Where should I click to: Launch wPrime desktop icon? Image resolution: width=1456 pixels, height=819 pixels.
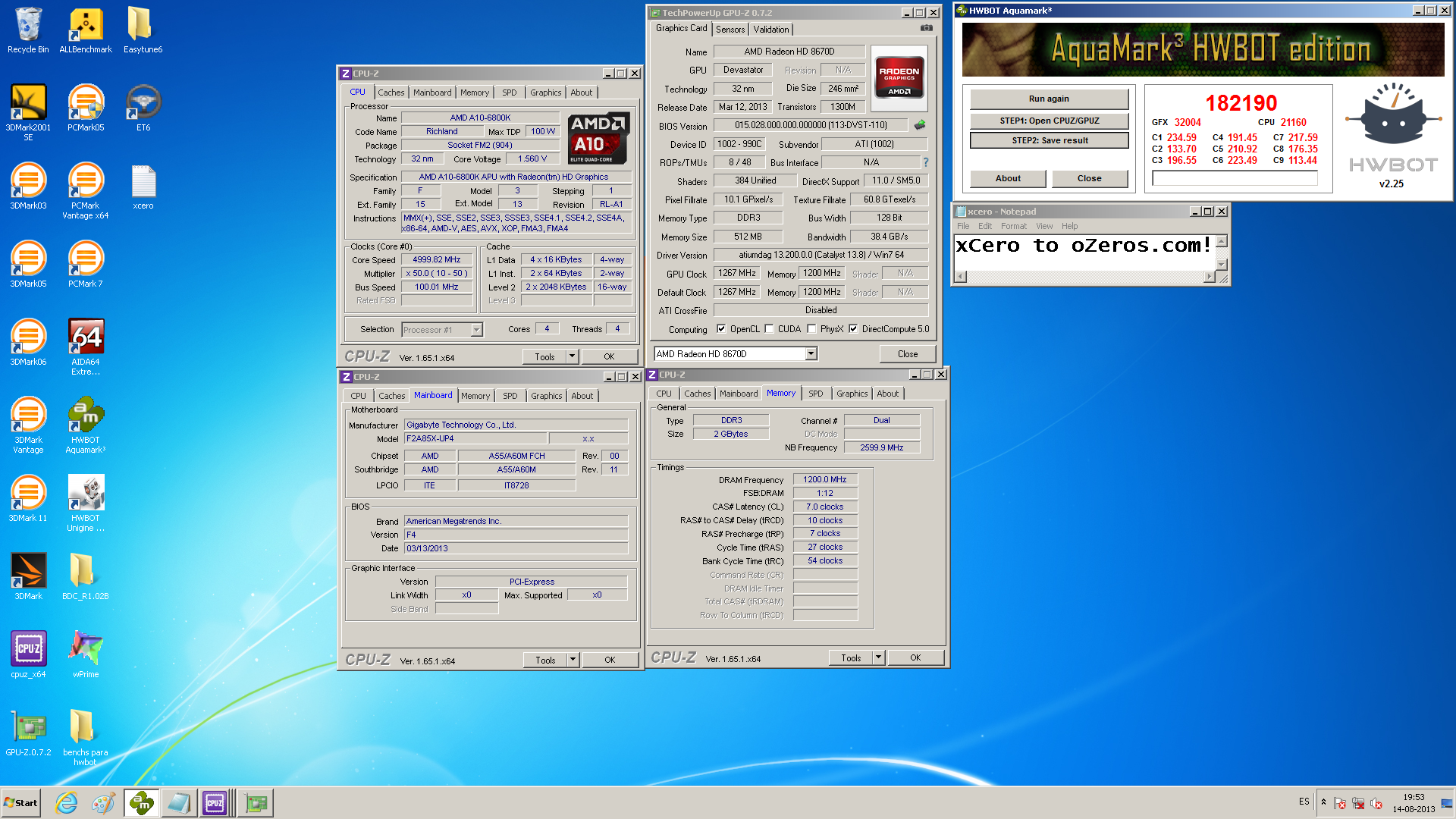86,654
